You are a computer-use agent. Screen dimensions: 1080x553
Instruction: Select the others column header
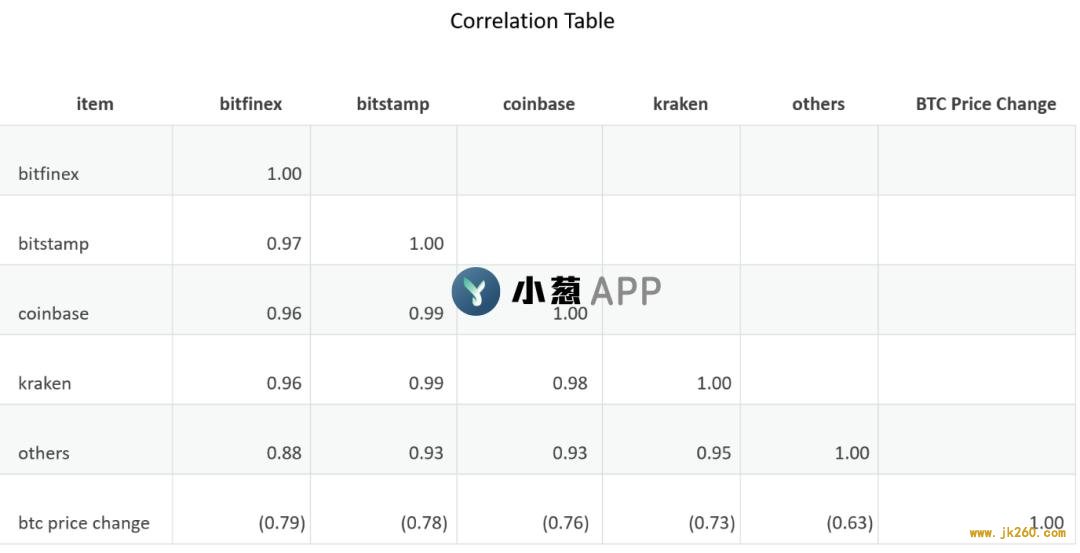(818, 104)
